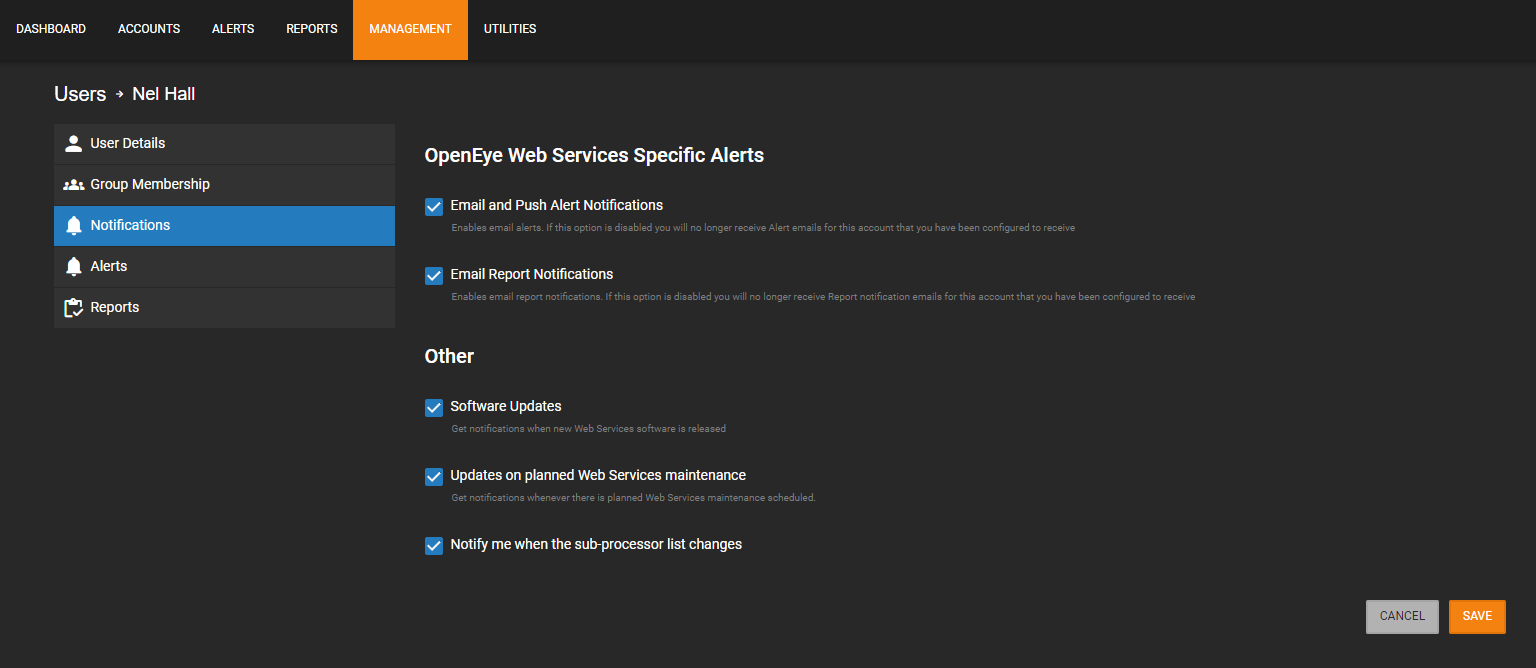The height and width of the screenshot is (668, 1536).
Task: Click the Alerts bell icon in sidebar
Action: [x=73, y=267]
